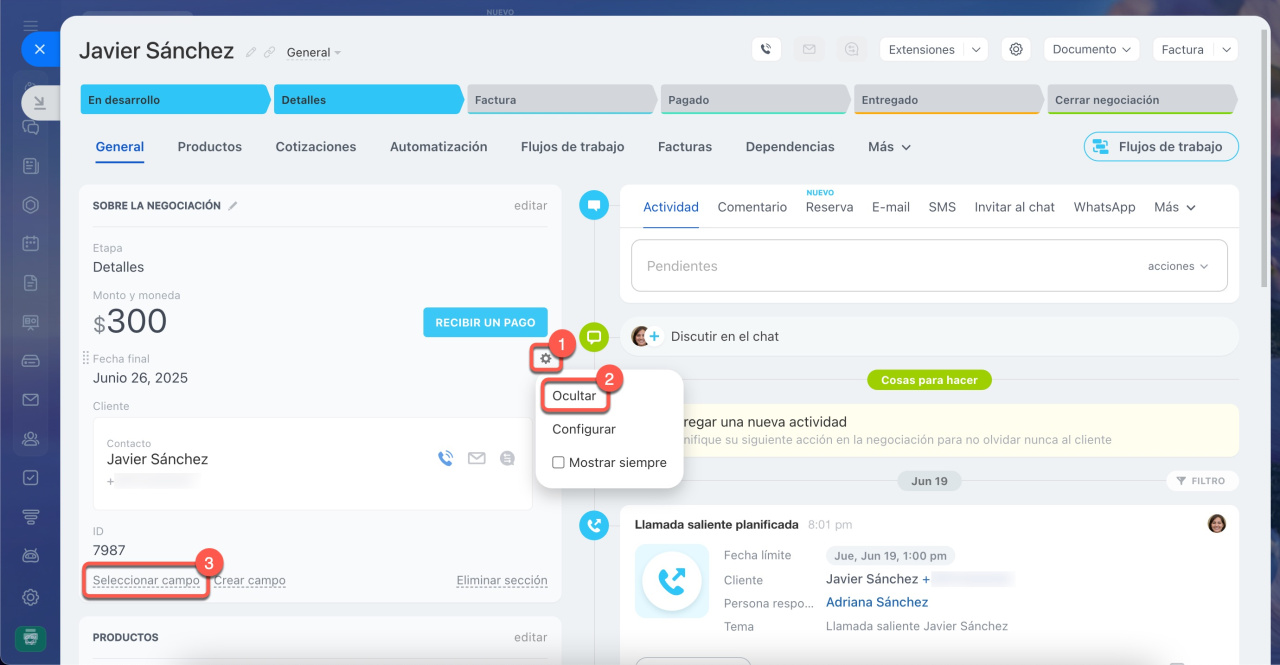Open the Adriana Sánchez responsible person link
Image resolution: width=1280 pixels, height=665 pixels.
(877, 602)
